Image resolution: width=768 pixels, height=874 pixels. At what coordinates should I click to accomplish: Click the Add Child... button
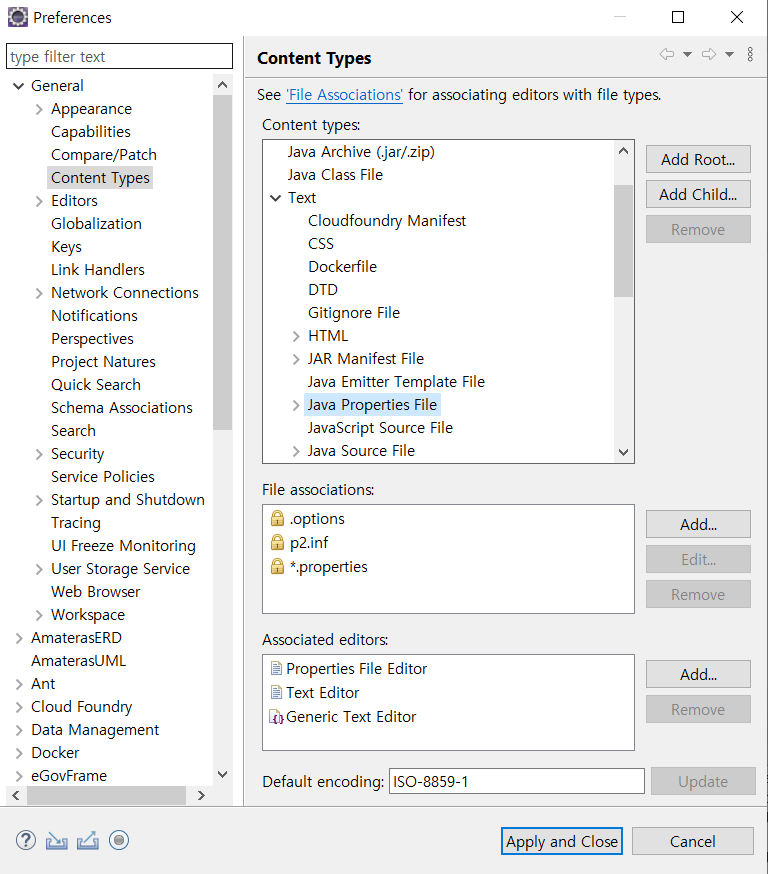(698, 195)
